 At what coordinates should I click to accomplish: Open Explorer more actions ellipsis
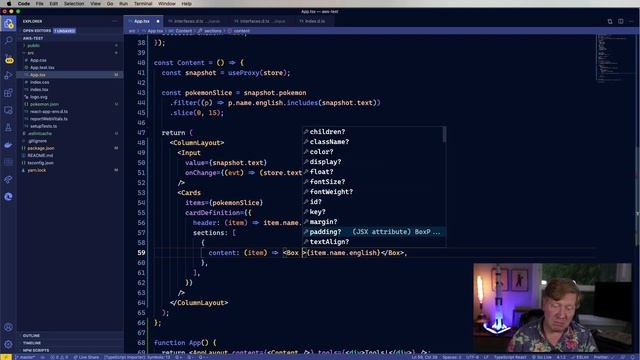click(x=115, y=21)
